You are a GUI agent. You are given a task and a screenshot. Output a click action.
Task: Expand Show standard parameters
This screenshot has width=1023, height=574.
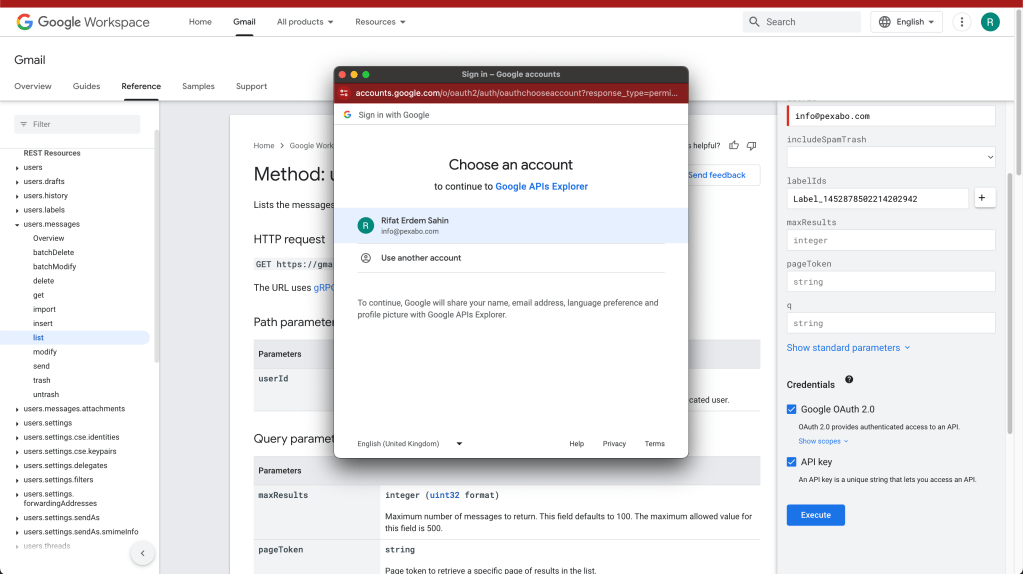[848, 348]
